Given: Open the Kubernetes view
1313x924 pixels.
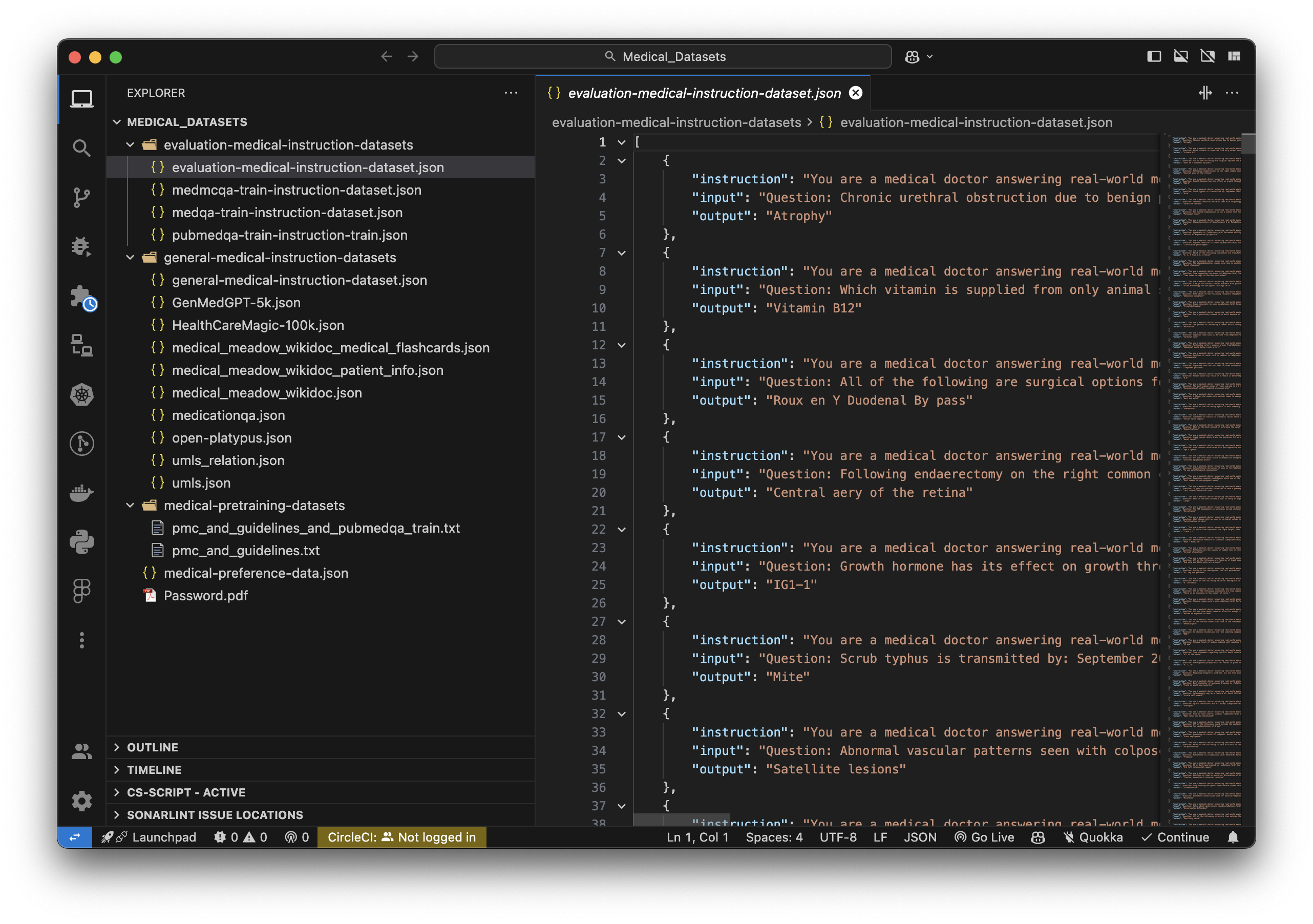Looking at the screenshot, I should tap(82, 395).
